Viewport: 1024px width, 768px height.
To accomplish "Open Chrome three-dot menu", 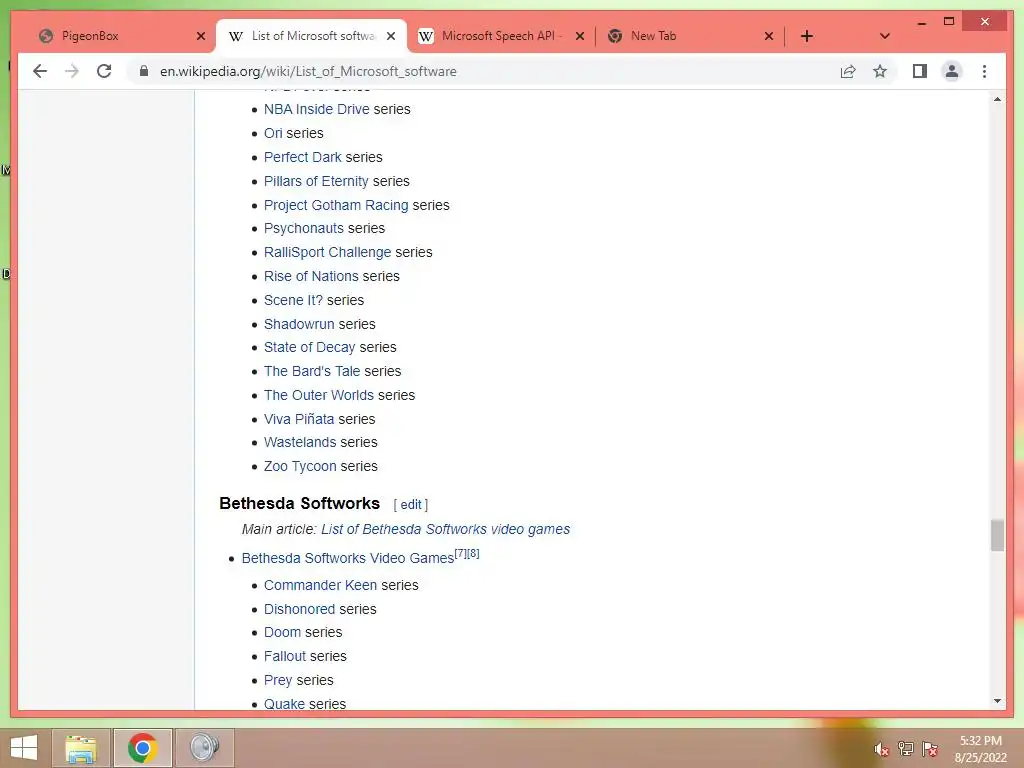I will tap(984, 71).
